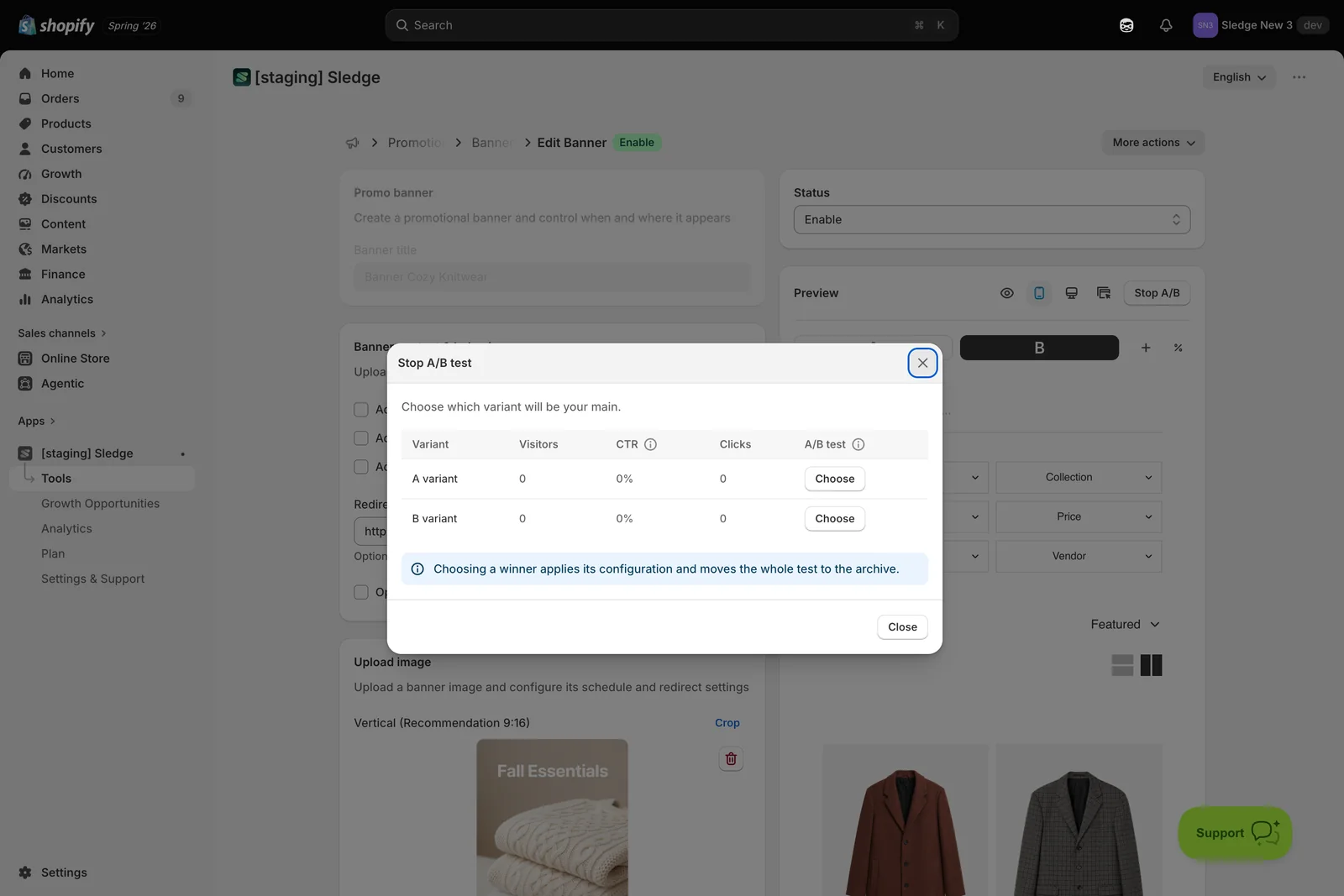Image resolution: width=1344 pixels, height=896 pixels.
Task: Click the Crop link
Action: point(727,723)
